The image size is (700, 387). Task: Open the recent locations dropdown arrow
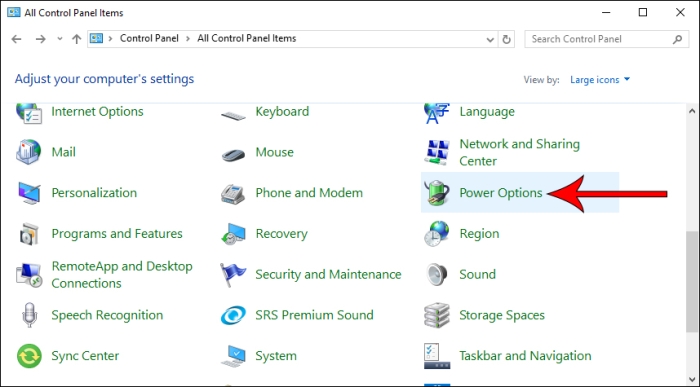click(60, 39)
